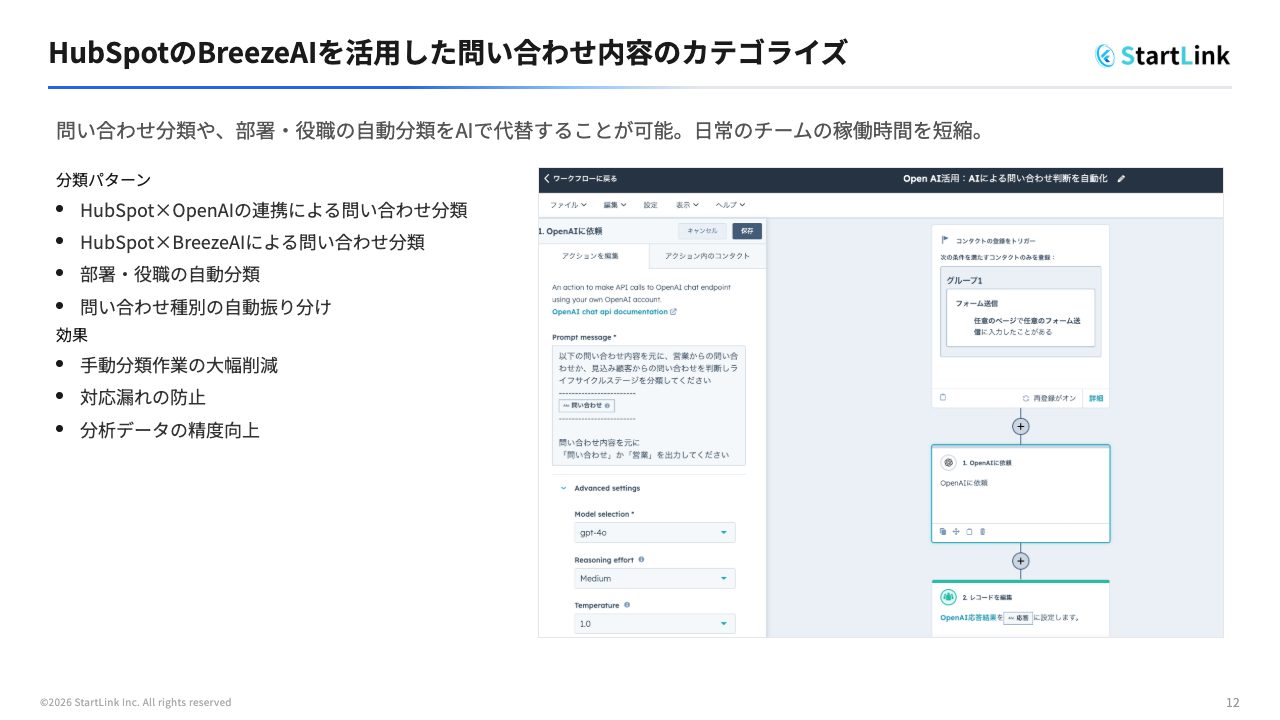Click the 問い合わせ token in the prompt

point(586,405)
